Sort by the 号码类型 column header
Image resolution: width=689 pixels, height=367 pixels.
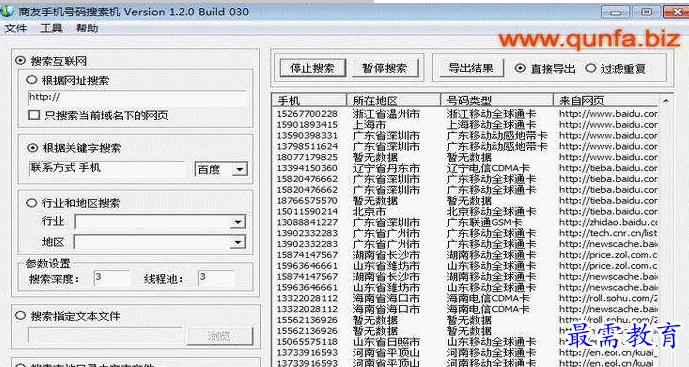pos(497,101)
